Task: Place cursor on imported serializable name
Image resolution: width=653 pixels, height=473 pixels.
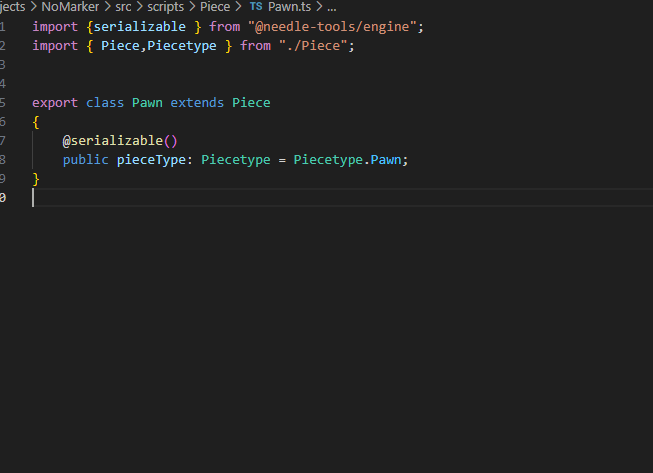Action: pyautogui.click(x=139, y=26)
